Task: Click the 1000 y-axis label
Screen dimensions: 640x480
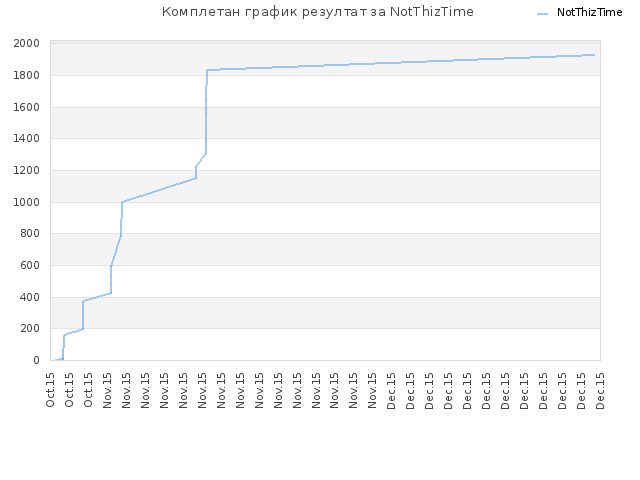Action: 27,202
